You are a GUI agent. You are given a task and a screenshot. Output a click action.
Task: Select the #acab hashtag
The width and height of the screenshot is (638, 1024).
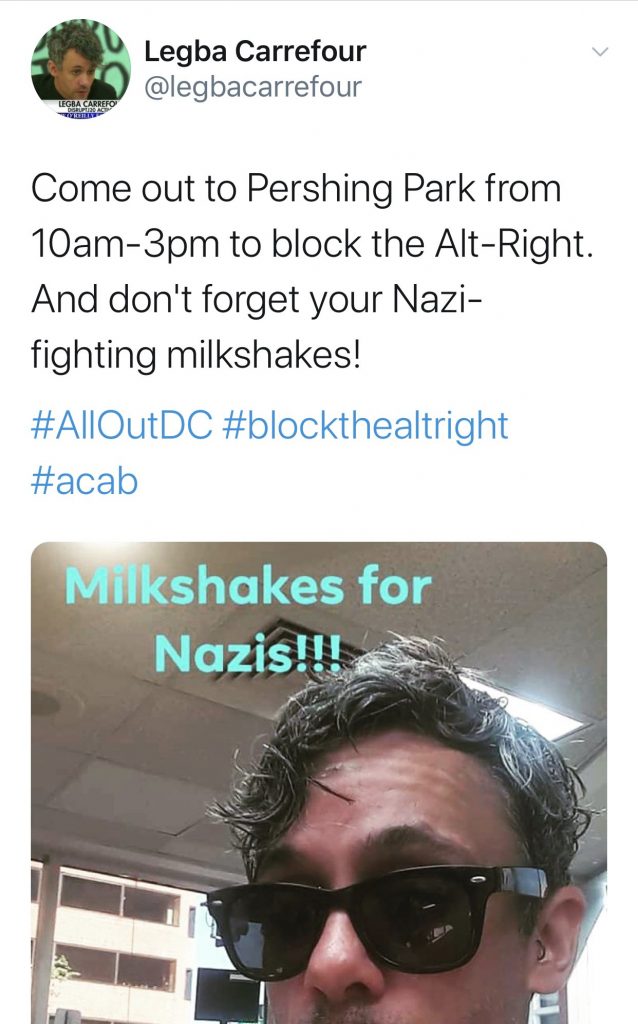tap(84, 481)
